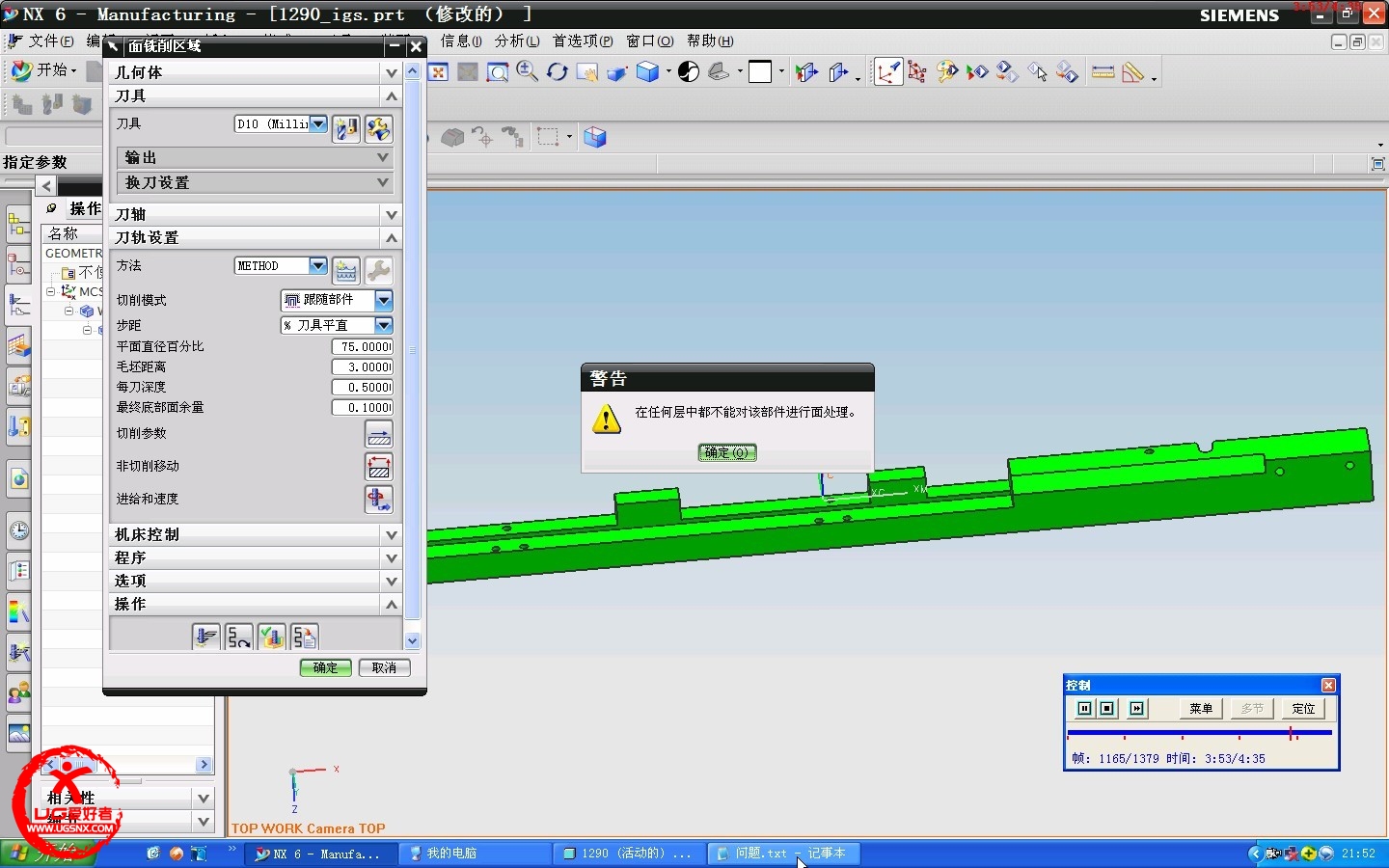
Task: Open the Measure distance ruler tool
Action: [1103, 72]
